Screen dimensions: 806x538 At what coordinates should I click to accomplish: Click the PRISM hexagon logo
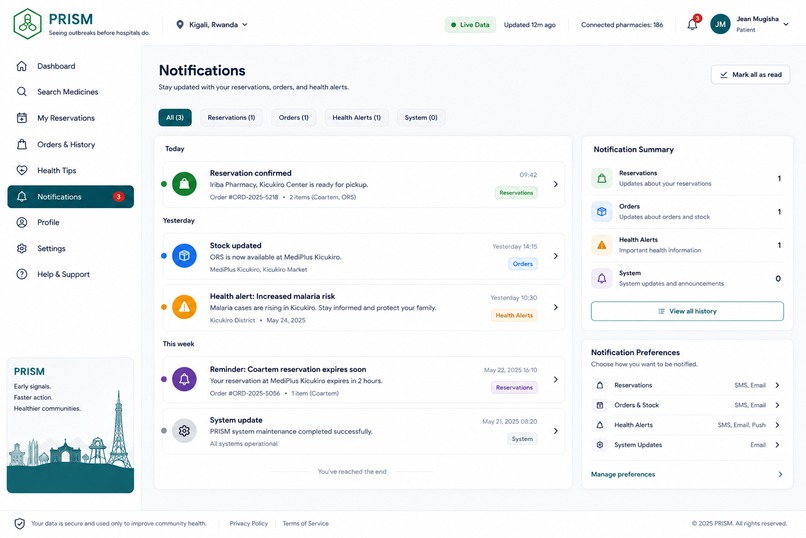pos(27,24)
